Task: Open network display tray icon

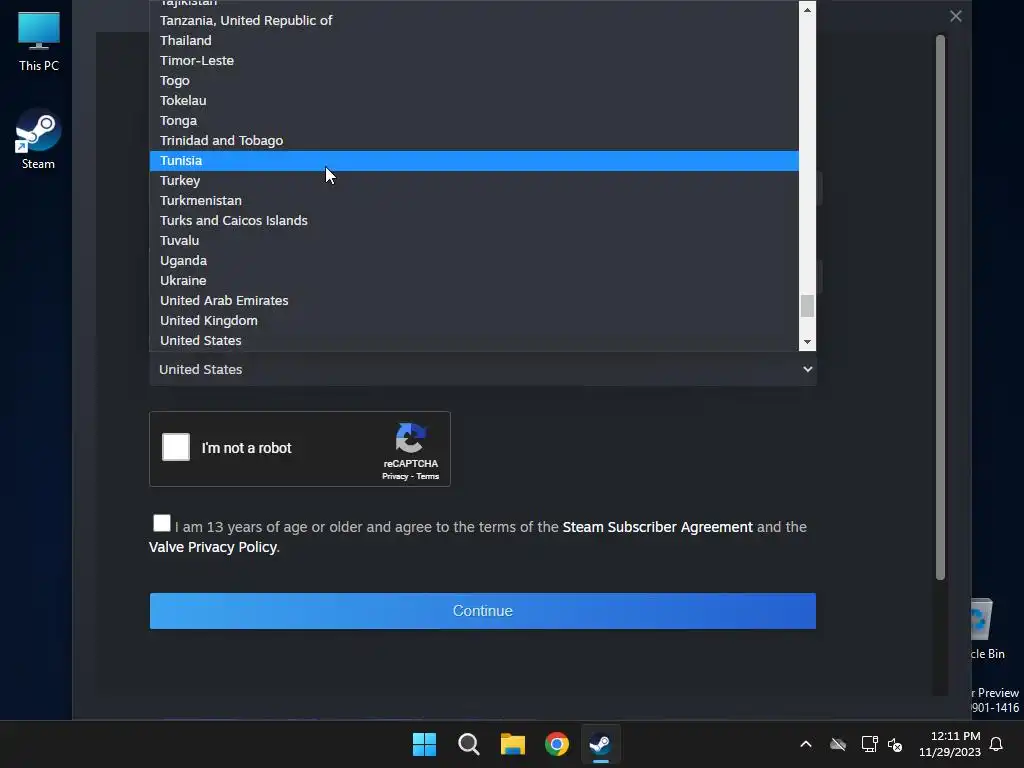Action: 869,744
